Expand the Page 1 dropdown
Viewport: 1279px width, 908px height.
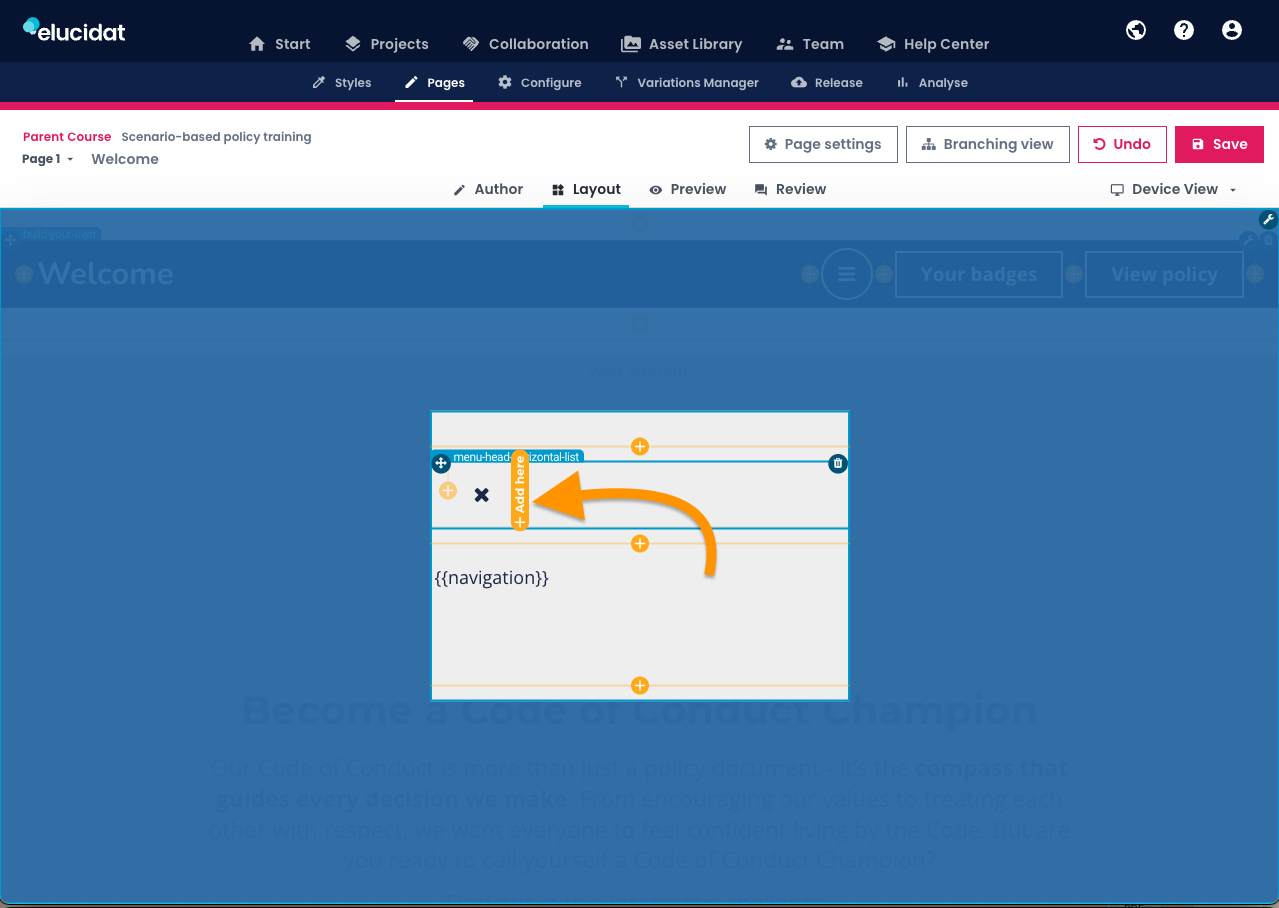[46, 159]
